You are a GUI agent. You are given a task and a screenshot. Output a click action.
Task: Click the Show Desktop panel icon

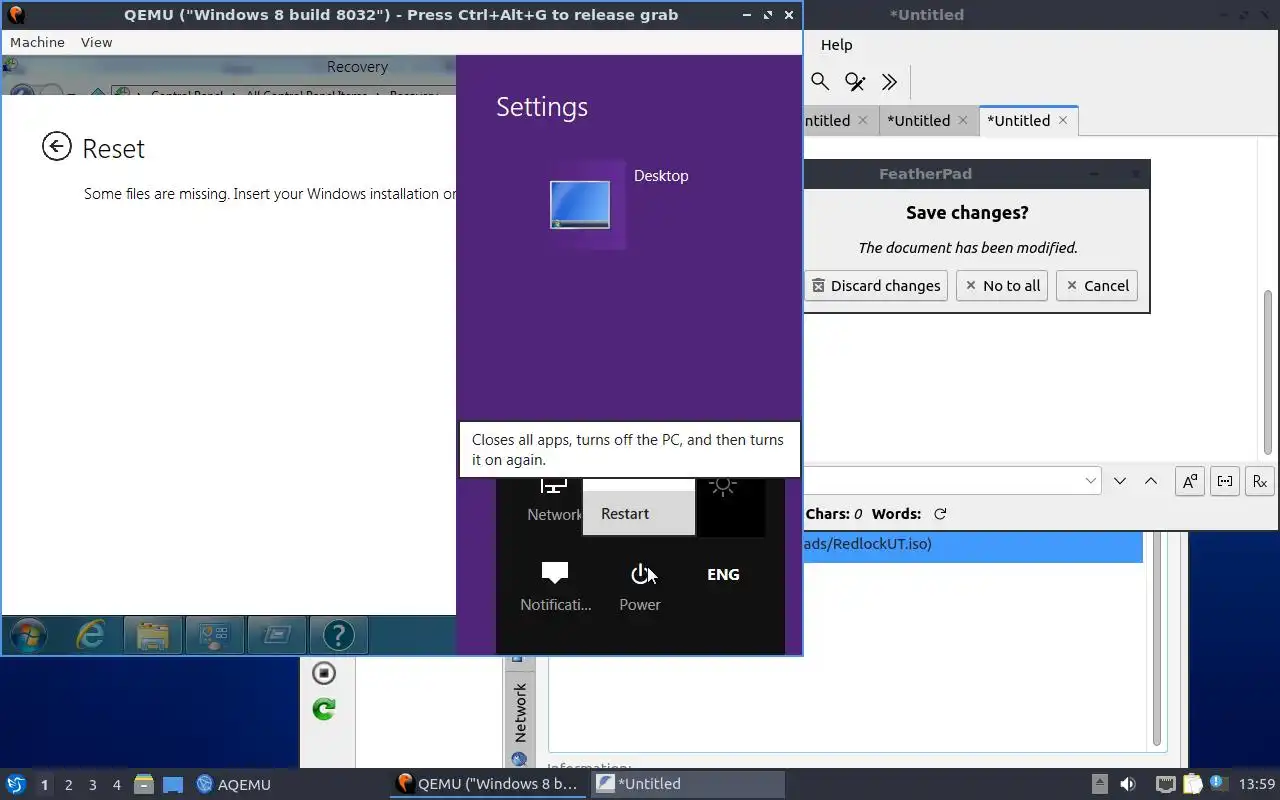click(x=173, y=784)
